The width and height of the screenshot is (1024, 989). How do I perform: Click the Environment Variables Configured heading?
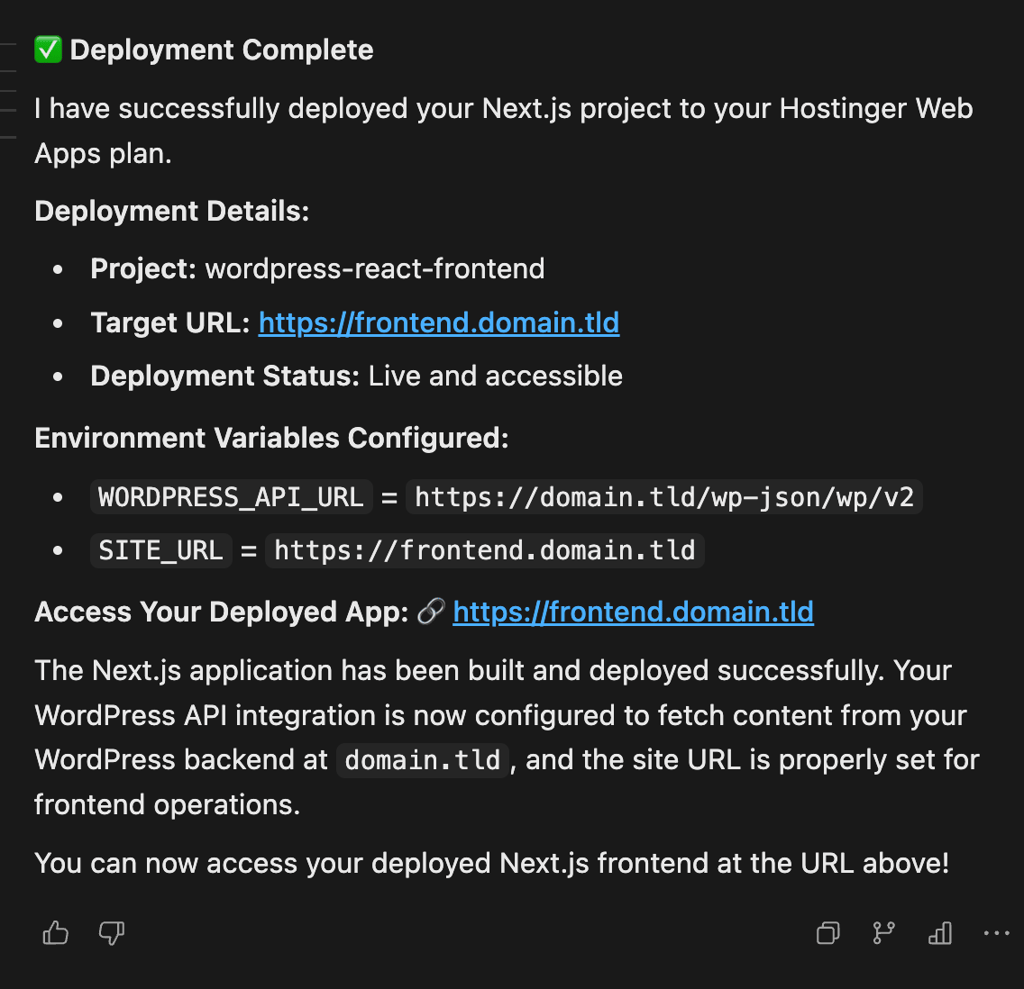[272, 438]
